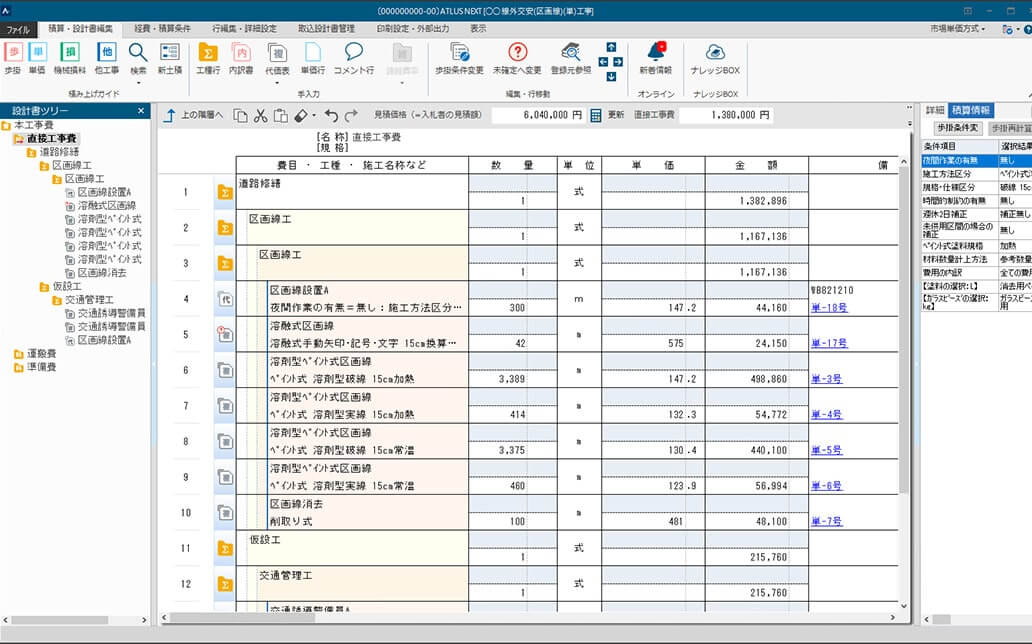Select 直接工事費 in the tree
Screen dimensions: 1032x644
51,138
